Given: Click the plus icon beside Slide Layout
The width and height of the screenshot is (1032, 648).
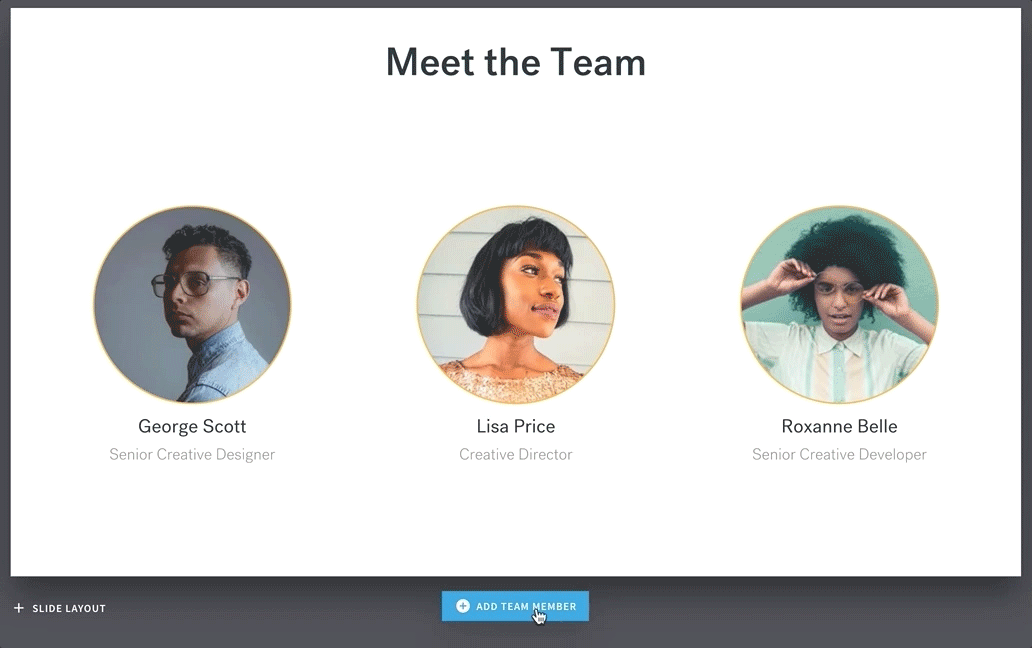Looking at the screenshot, I should [18, 608].
